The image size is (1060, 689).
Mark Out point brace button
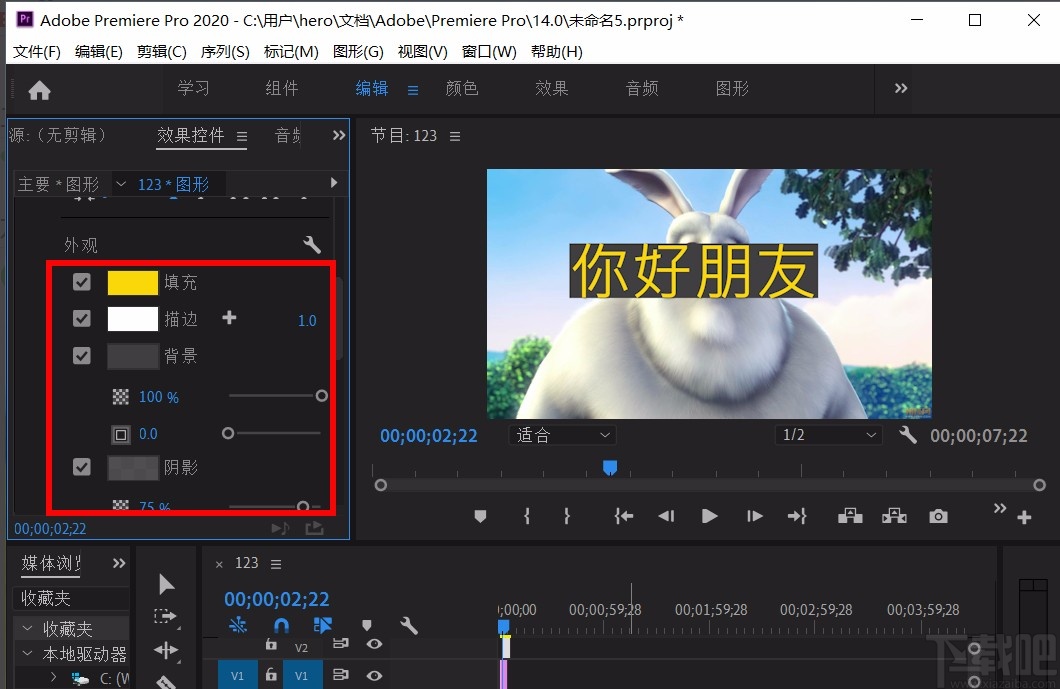click(567, 517)
